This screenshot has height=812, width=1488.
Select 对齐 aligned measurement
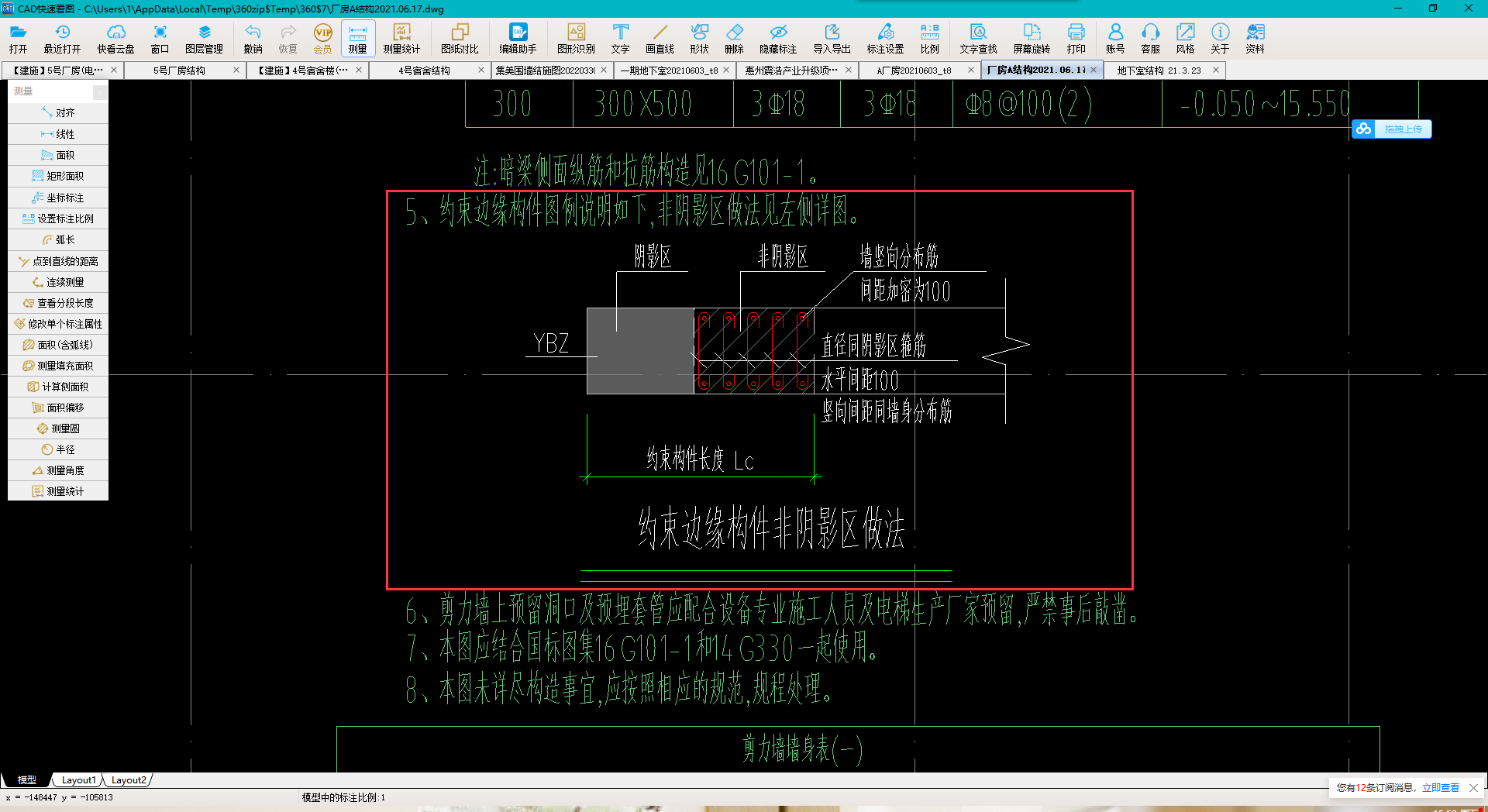click(58, 113)
